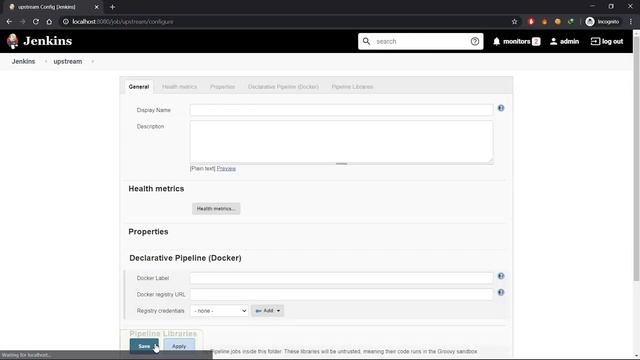Screen dimensions: 640x360
Task: Switch to Declarative Pipeline (Docker) tab
Action: point(283,87)
